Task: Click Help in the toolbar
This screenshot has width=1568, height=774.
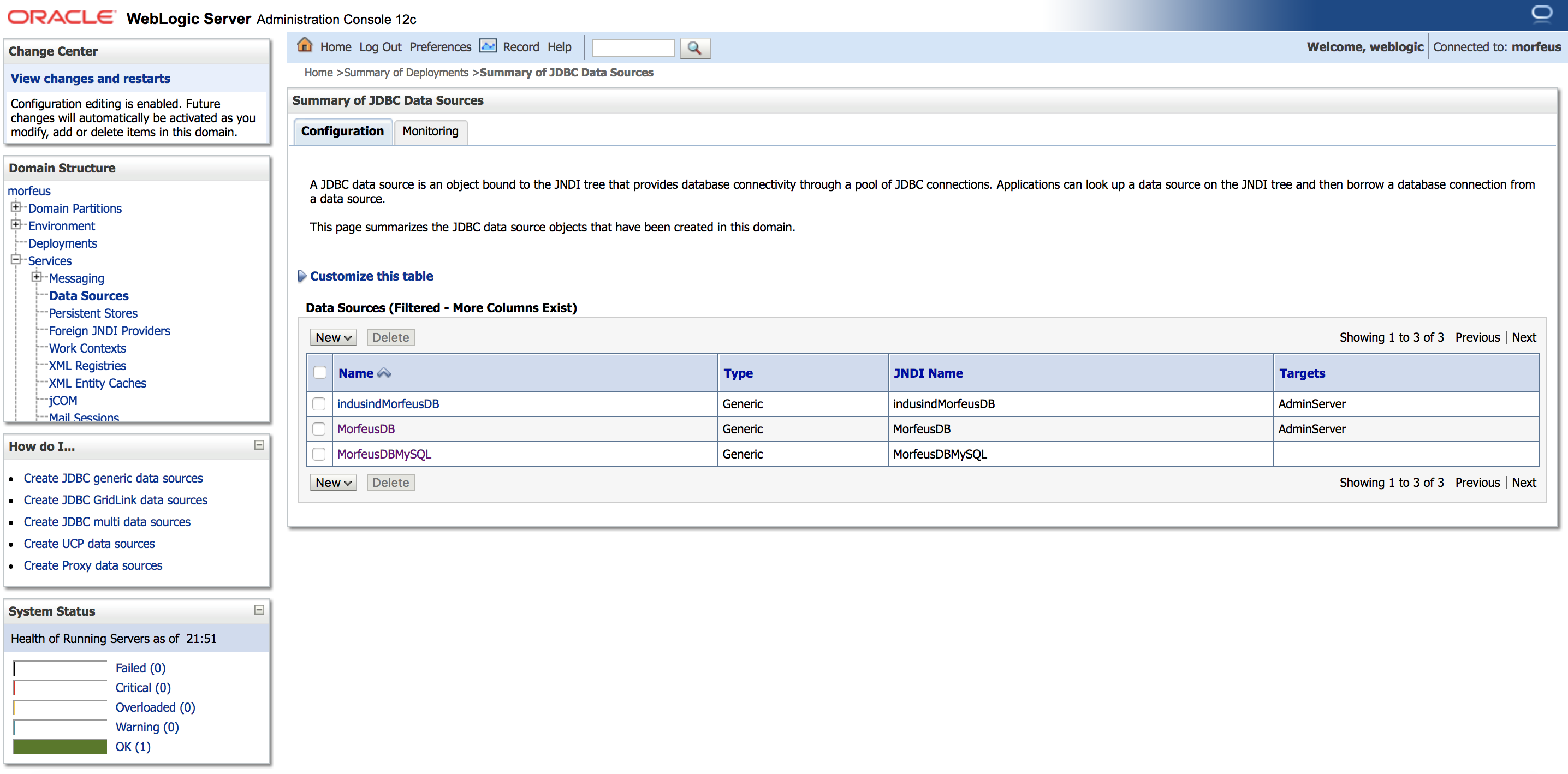Action: [559, 47]
